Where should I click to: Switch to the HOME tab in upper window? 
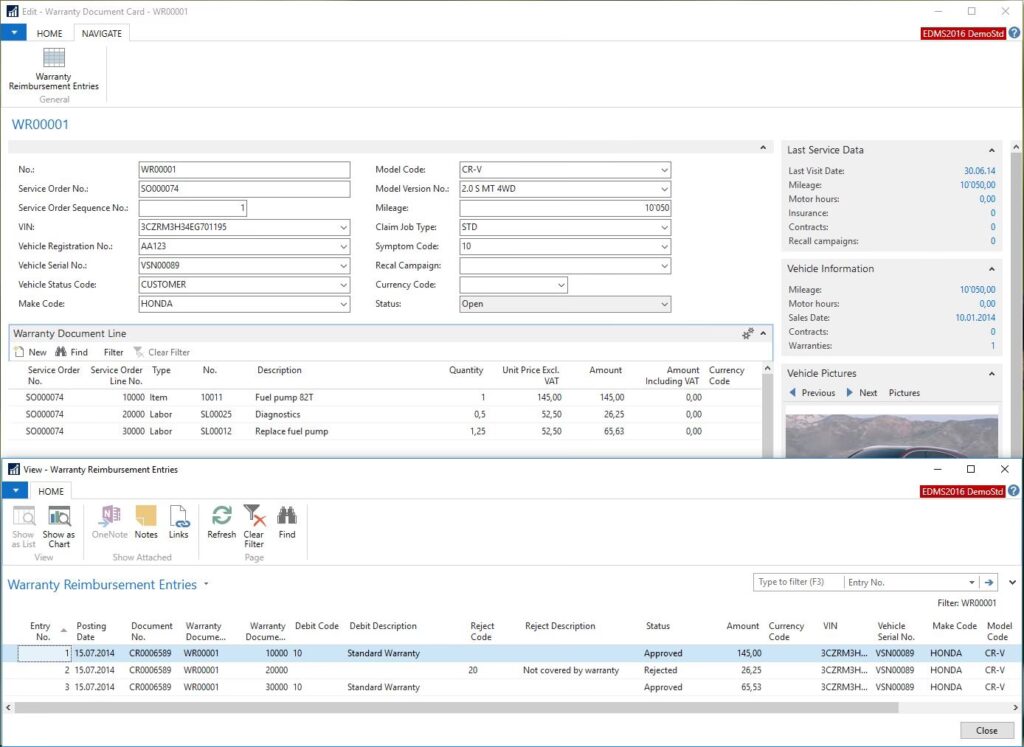(50, 33)
